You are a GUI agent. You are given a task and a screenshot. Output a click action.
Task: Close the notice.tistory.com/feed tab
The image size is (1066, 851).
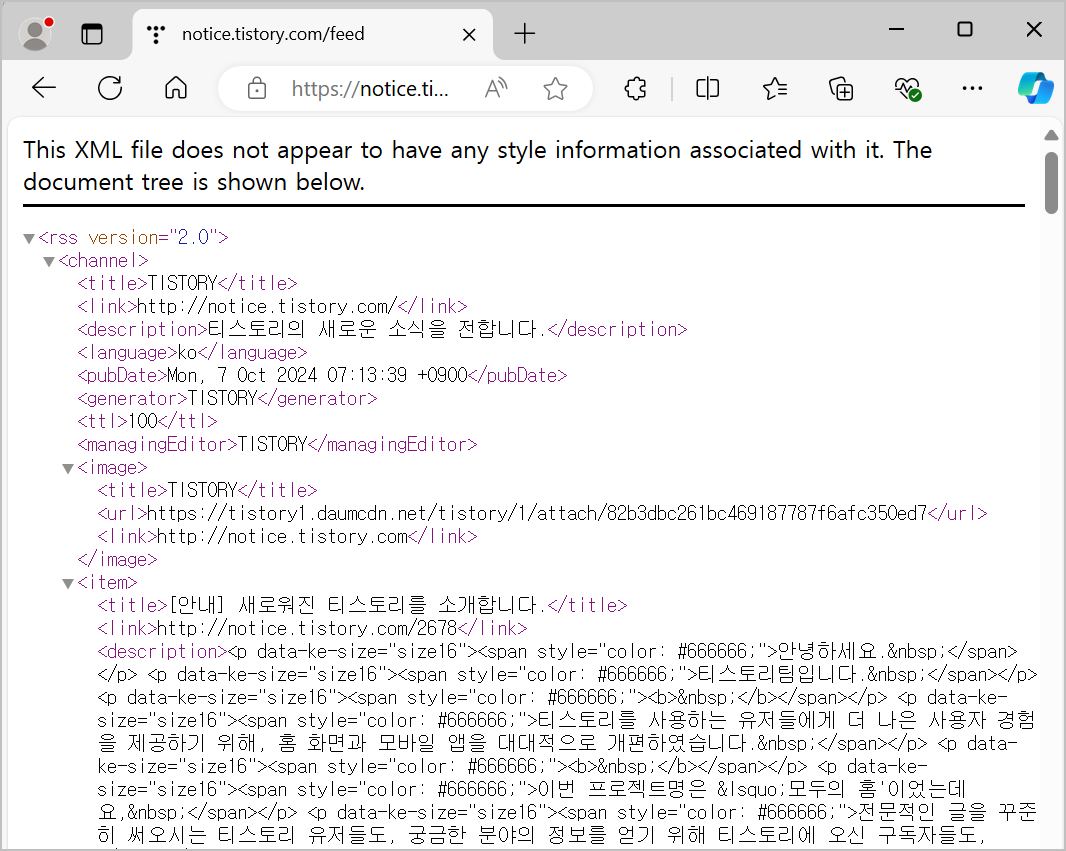[469, 34]
